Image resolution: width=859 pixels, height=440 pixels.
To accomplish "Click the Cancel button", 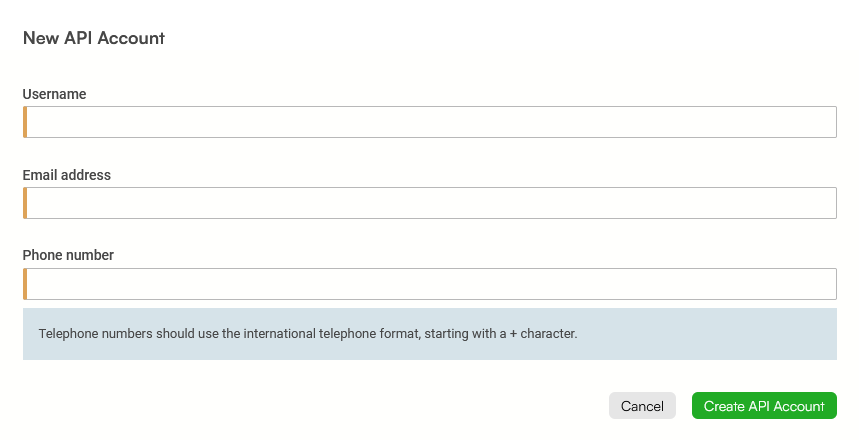I will point(642,406).
